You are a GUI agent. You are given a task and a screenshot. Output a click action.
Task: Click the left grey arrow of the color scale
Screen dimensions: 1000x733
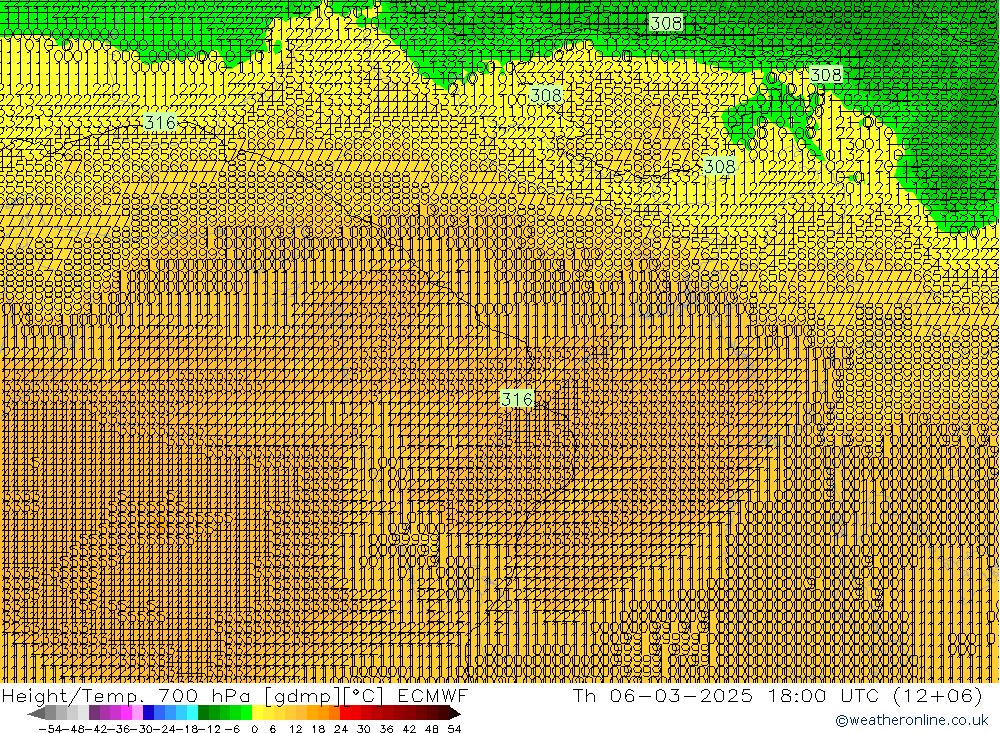tap(36, 713)
